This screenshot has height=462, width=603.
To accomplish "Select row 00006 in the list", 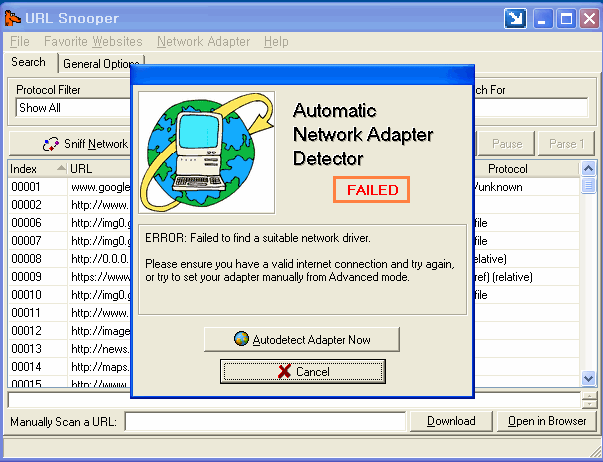I will tap(69, 223).
